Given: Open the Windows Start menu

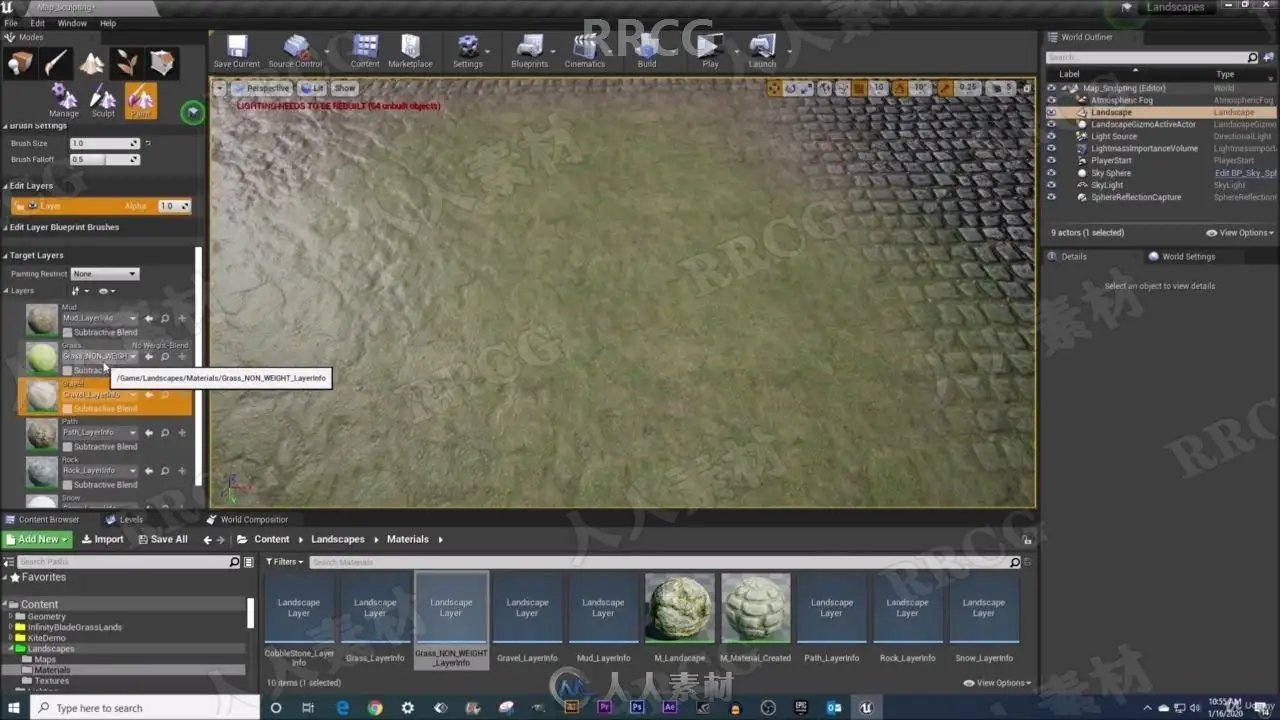Looking at the screenshot, I should coord(14,708).
